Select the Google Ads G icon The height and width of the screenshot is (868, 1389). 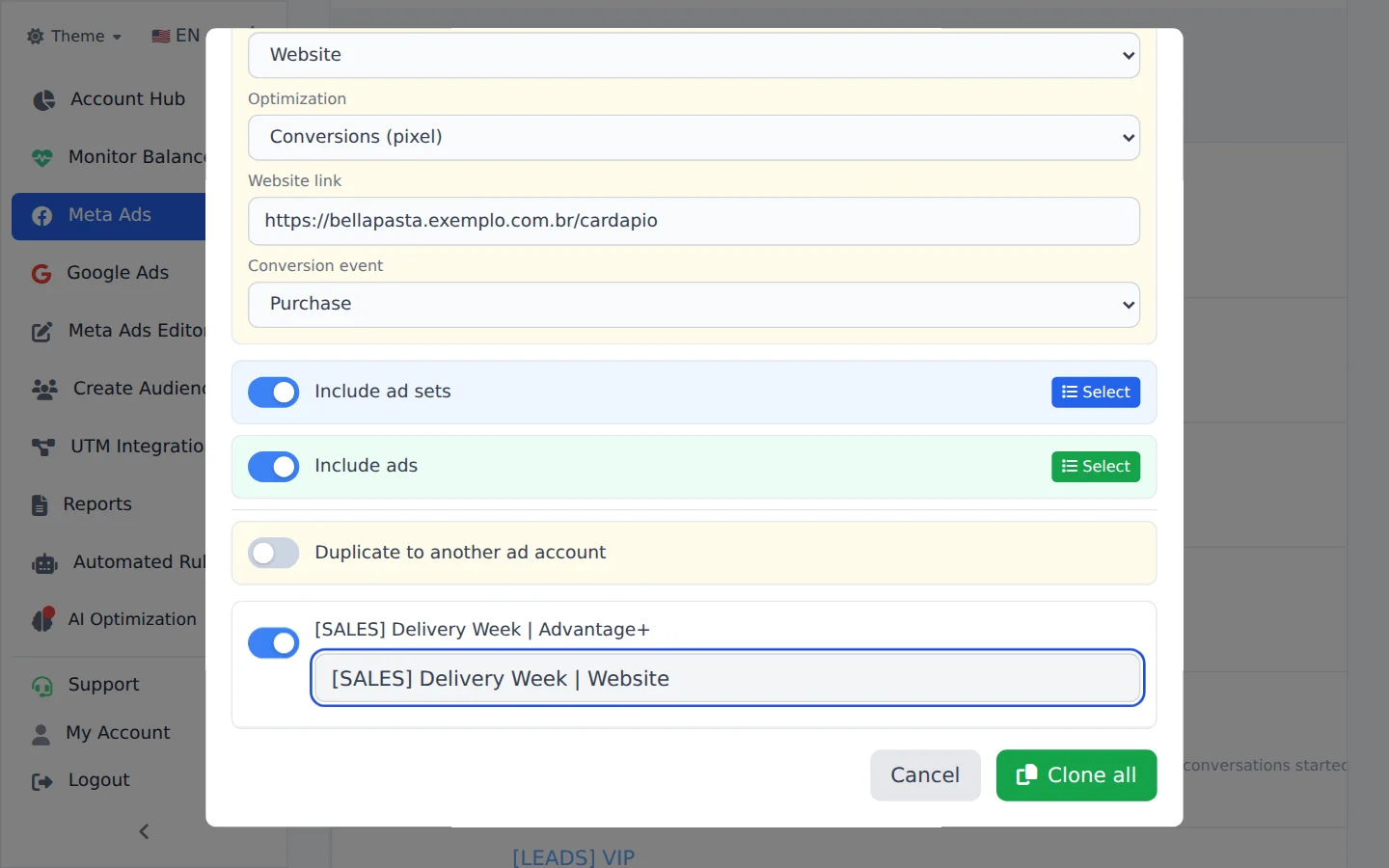[41, 274]
